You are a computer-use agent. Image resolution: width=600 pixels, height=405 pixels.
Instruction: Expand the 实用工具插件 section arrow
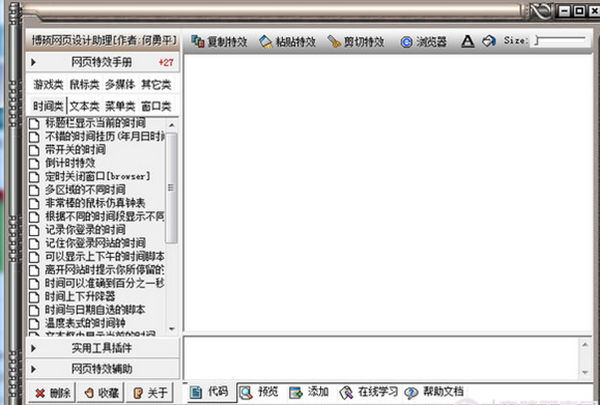(x=33, y=348)
